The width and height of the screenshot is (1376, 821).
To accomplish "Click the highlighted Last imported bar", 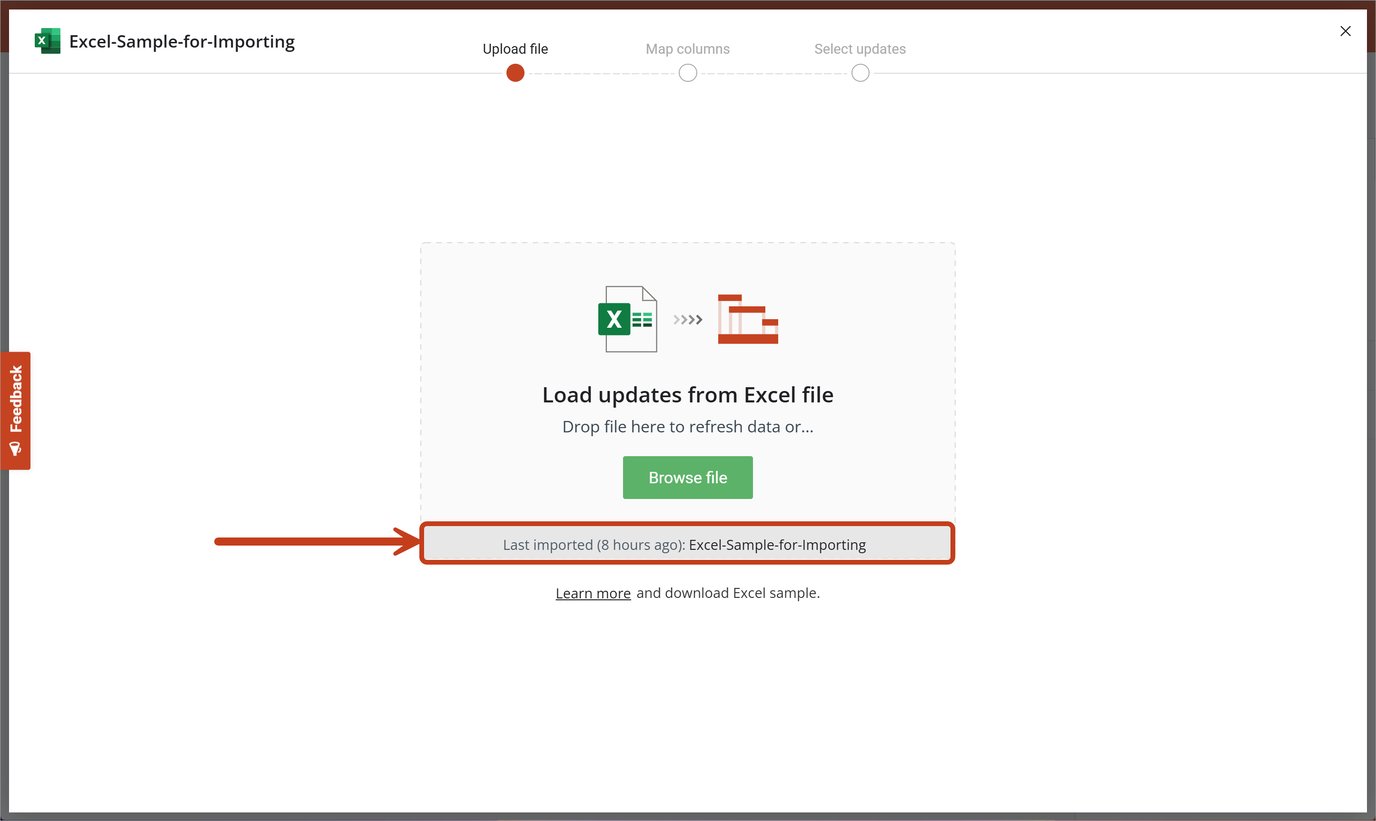I will [687, 544].
